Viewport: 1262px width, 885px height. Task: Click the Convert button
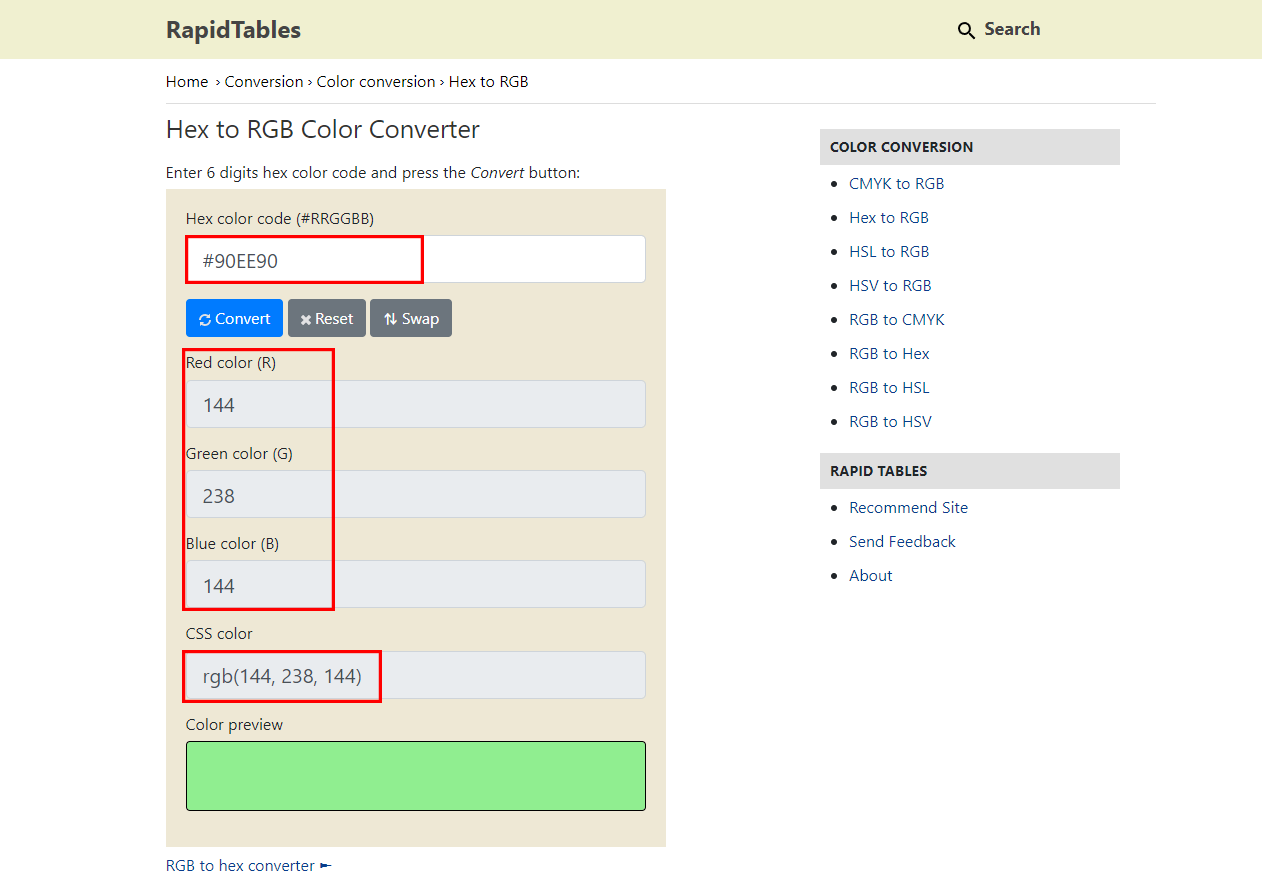[234, 319]
